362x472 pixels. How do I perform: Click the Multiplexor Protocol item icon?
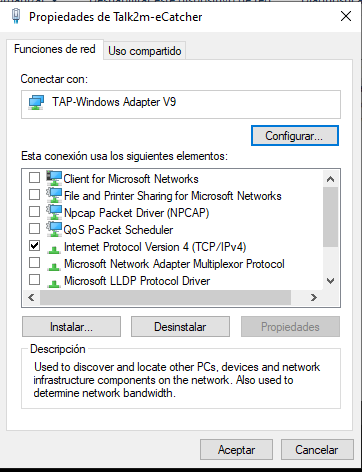coord(54,266)
